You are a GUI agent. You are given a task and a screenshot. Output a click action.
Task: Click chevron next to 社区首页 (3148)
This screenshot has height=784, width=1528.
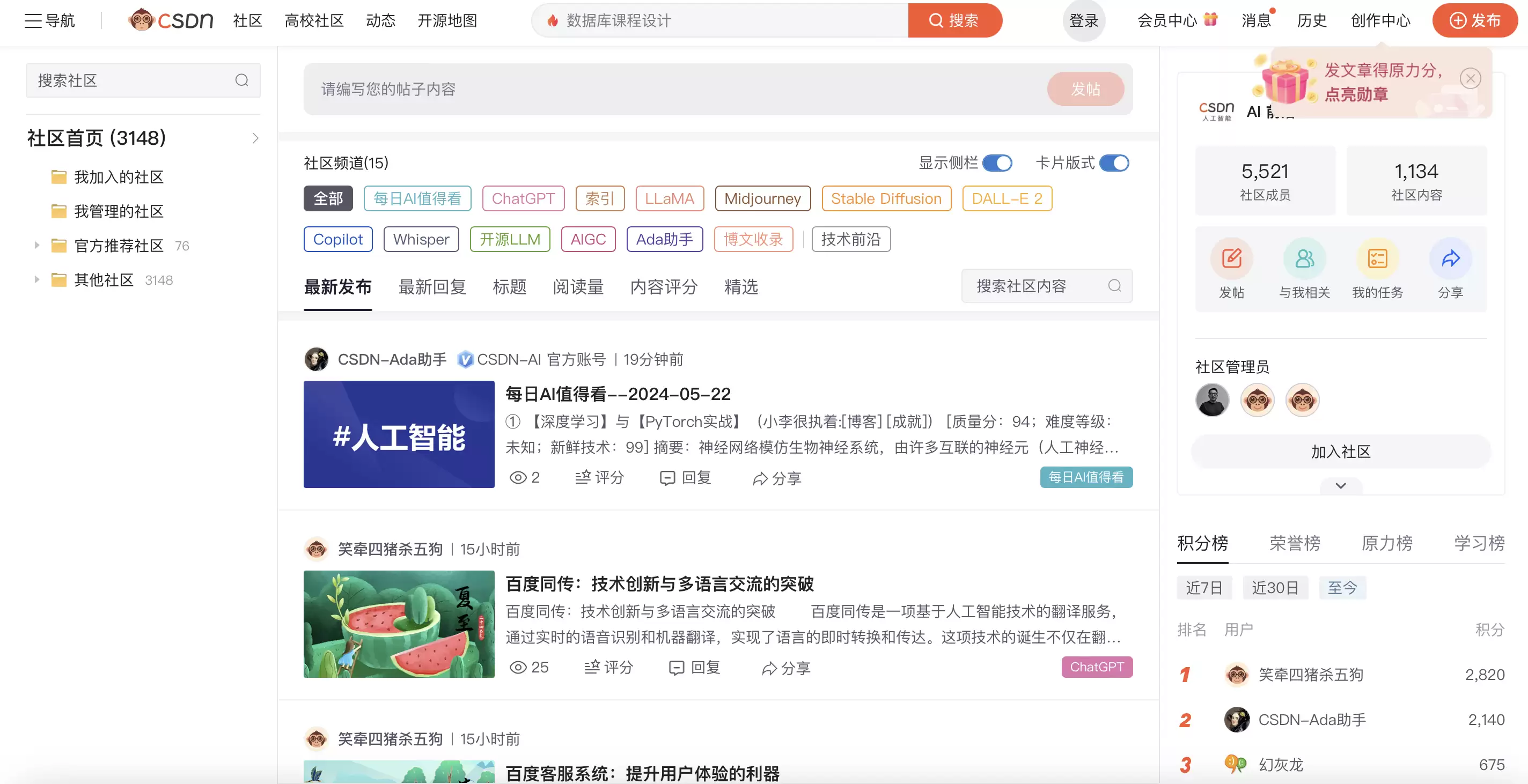256,138
